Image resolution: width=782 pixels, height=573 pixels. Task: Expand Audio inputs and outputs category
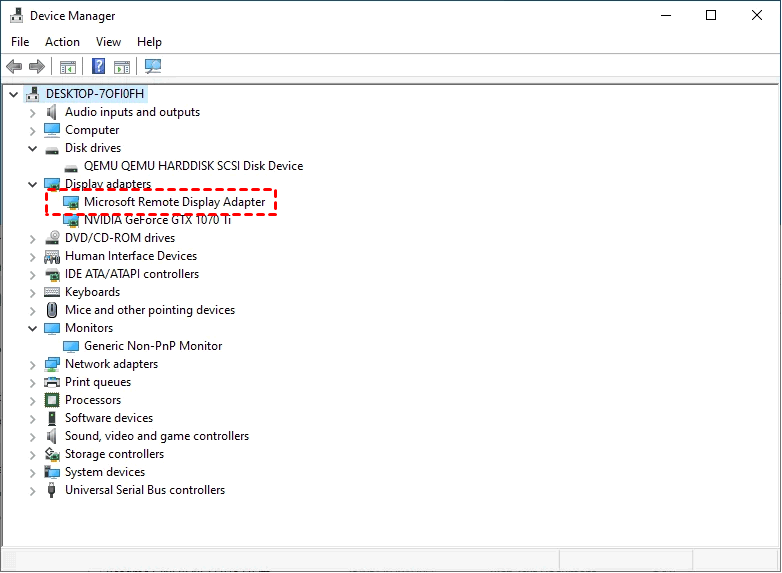pyautogui.click(x=32, y=113)
